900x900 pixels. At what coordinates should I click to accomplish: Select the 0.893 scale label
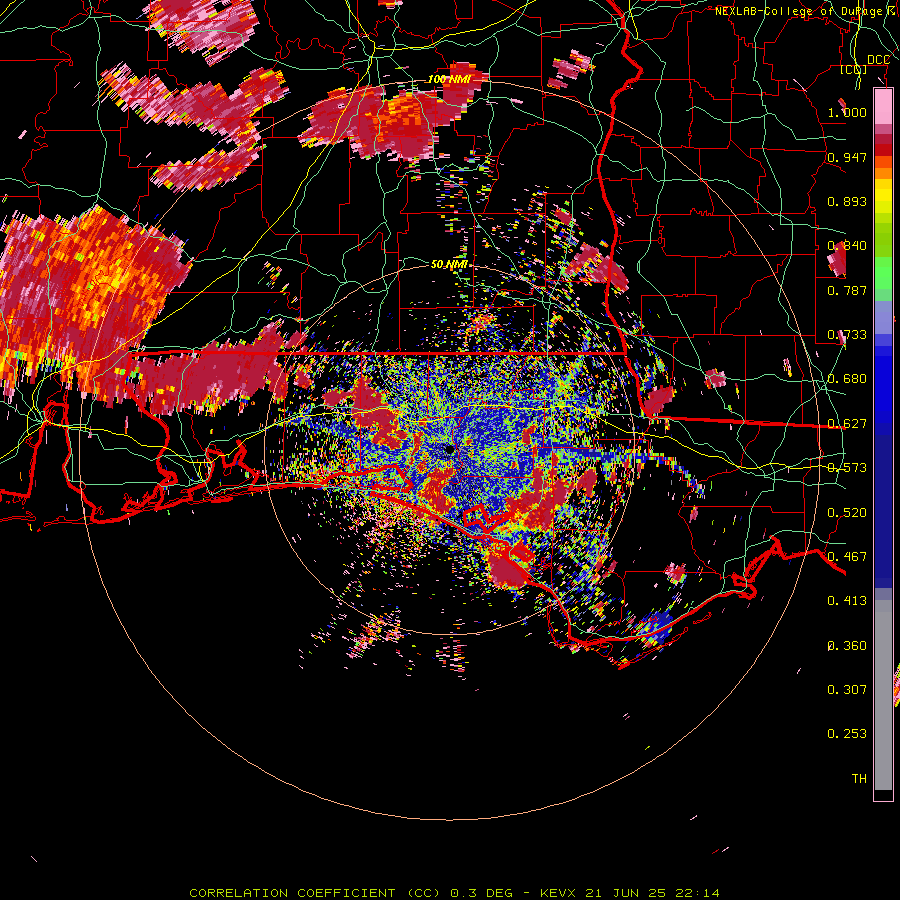tap(847, 201)
